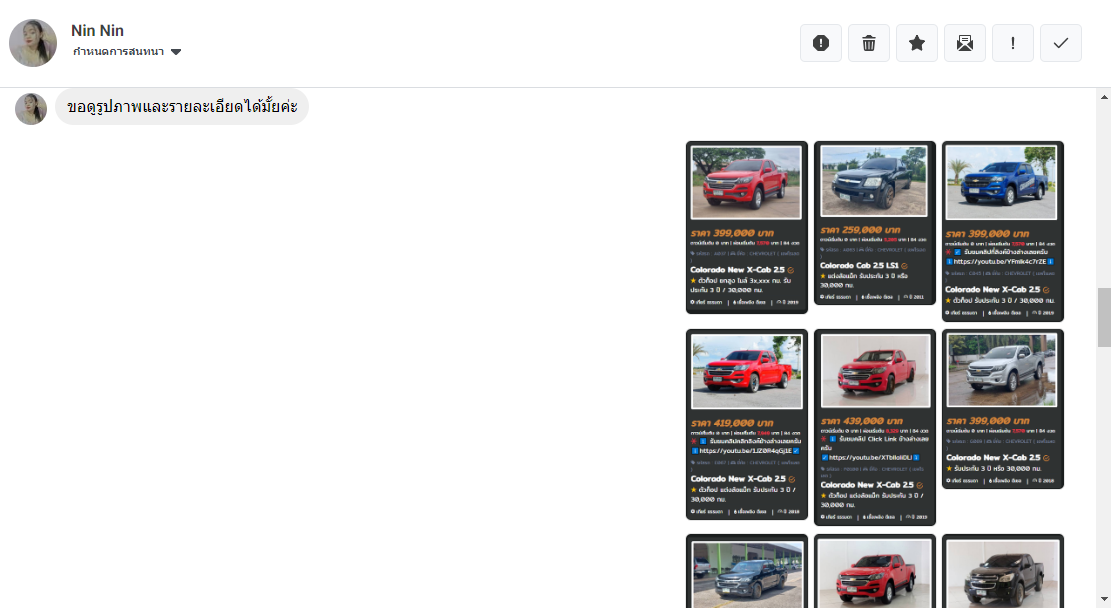
Task: Open sender avatar beside the message
Action: pyautogui.click(x=31, y=108)
